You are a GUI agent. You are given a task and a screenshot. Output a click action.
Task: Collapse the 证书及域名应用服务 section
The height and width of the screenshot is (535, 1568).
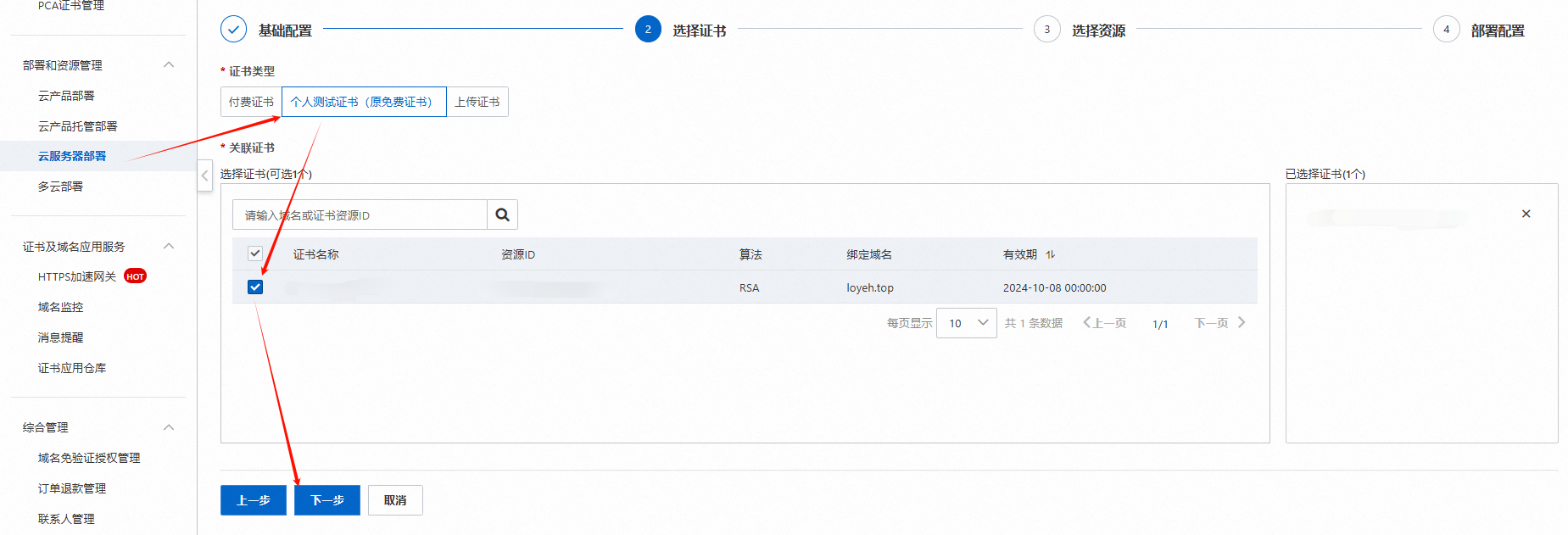[169, 246]
